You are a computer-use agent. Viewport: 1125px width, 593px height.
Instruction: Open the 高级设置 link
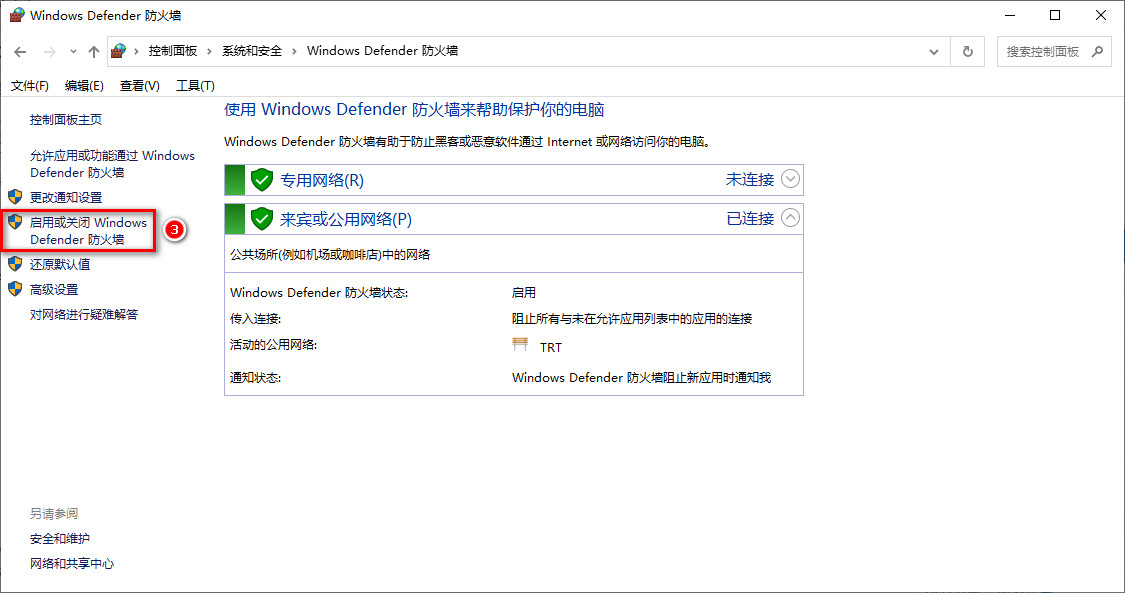point(54,290)
